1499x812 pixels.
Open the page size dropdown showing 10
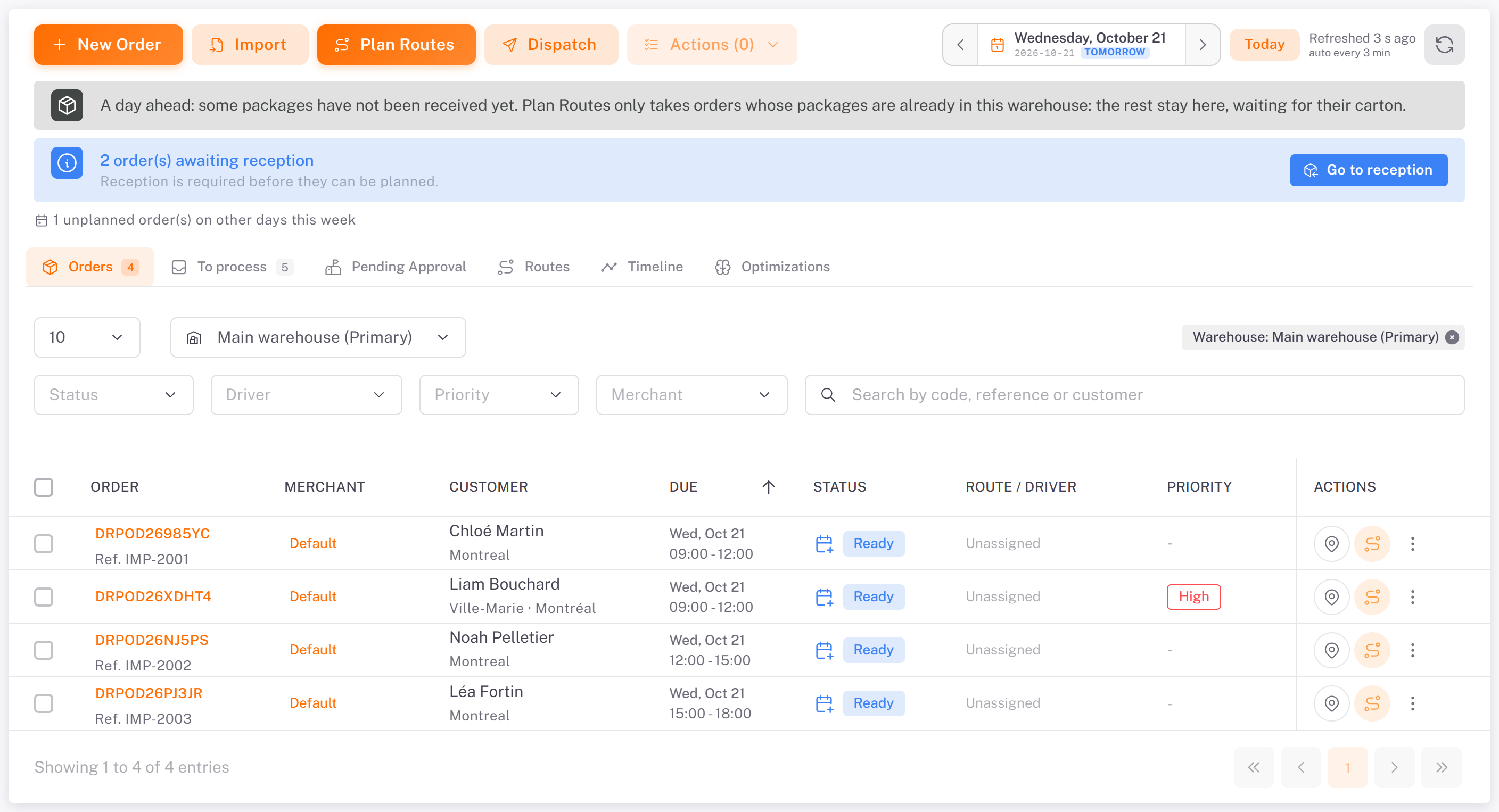87,337
